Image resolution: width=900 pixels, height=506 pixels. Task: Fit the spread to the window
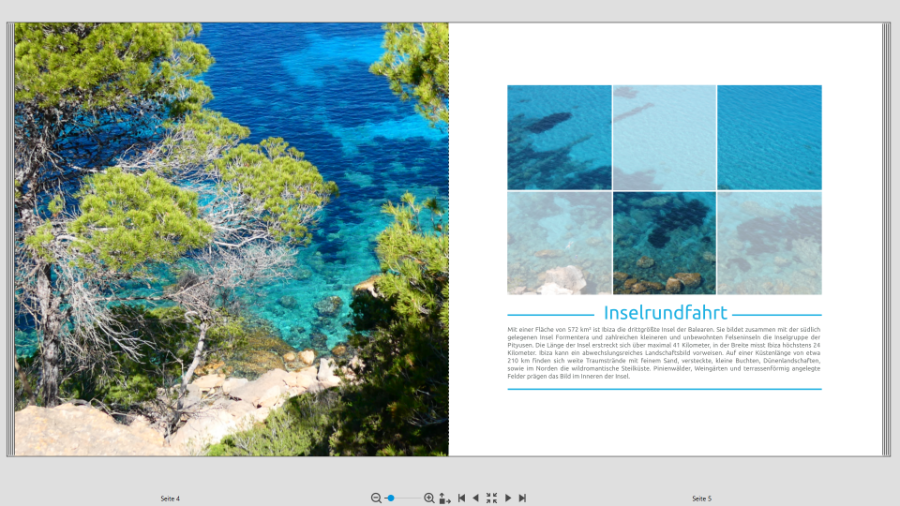tap(491, 498)
